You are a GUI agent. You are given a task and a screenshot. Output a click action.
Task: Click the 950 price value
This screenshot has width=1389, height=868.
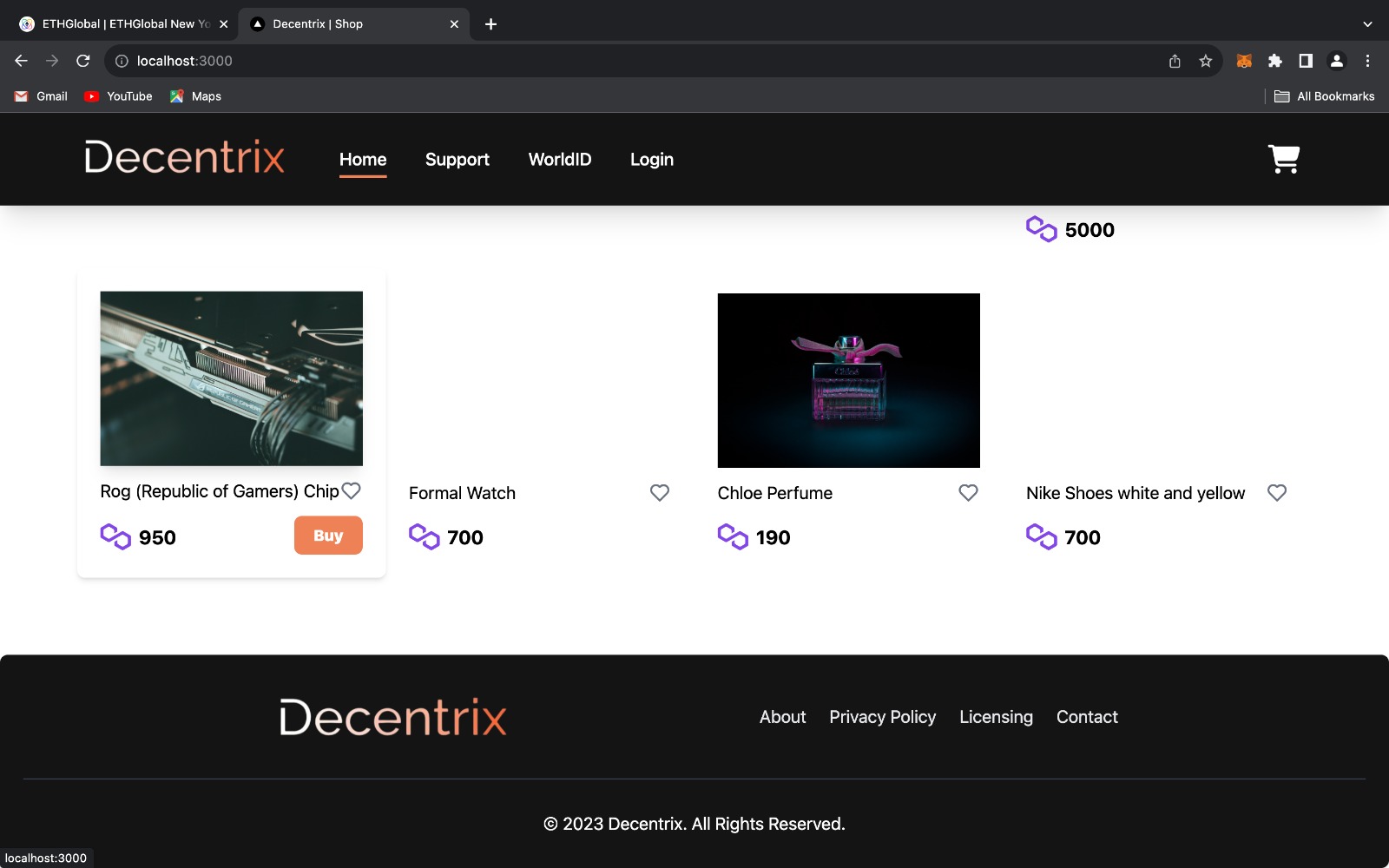157,537
